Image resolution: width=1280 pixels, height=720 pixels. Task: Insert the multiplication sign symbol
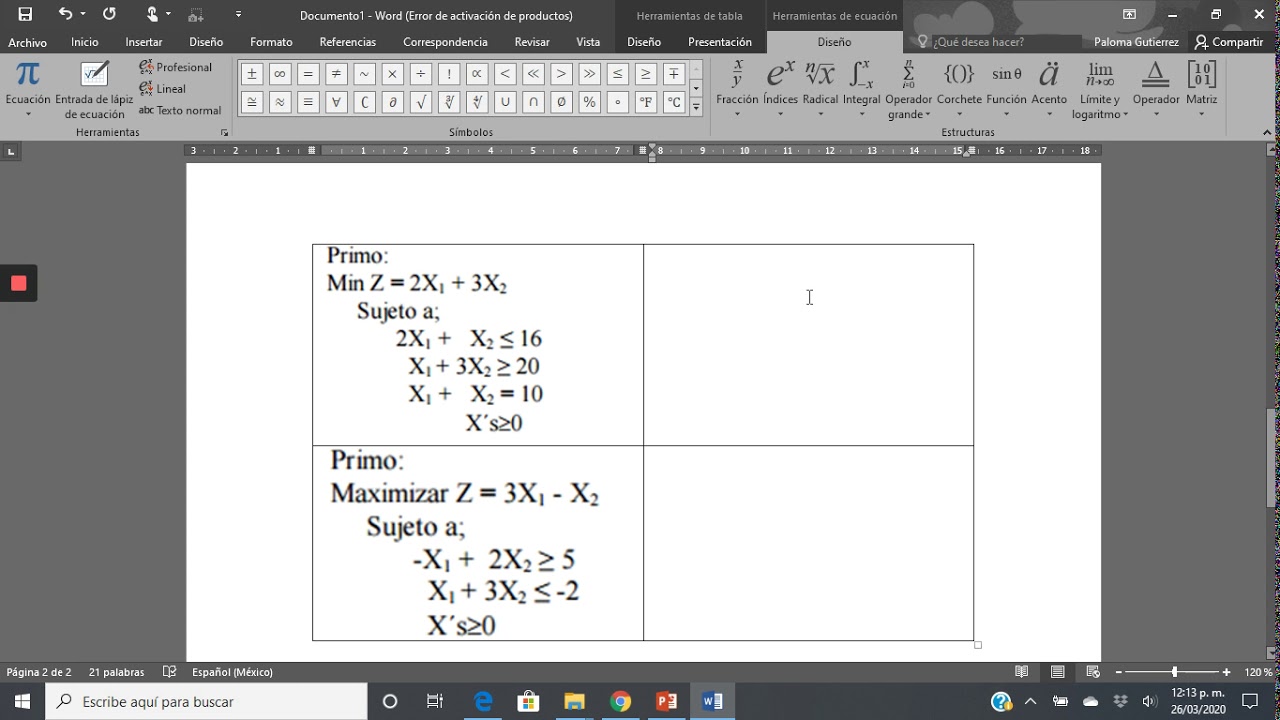(393, 74)
